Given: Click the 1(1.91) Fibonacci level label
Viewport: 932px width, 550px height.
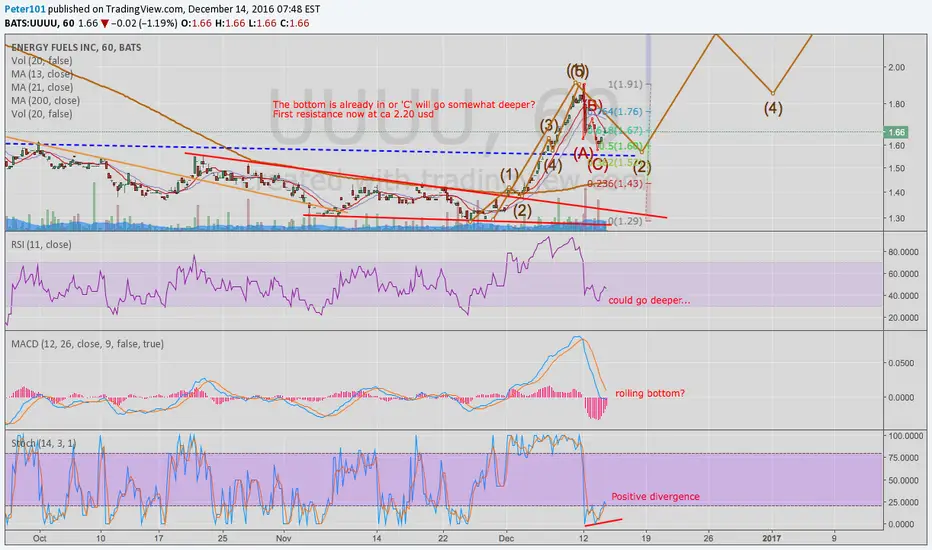Looking at the screenshot, I should point(625,84).
